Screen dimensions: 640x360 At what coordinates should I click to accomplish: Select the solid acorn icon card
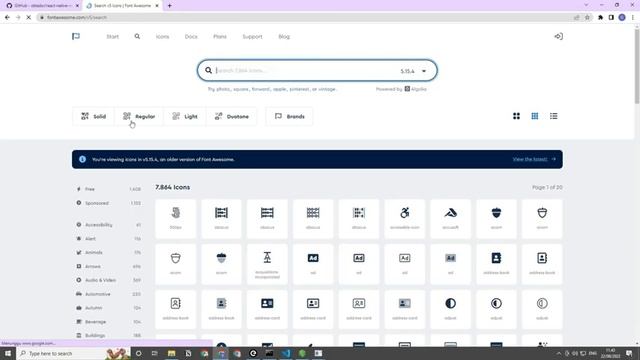496,219
